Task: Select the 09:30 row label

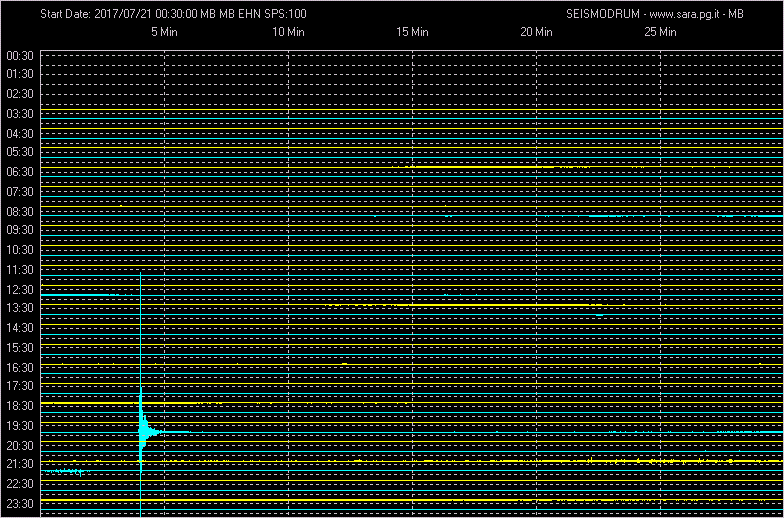Action: [20, 230]
